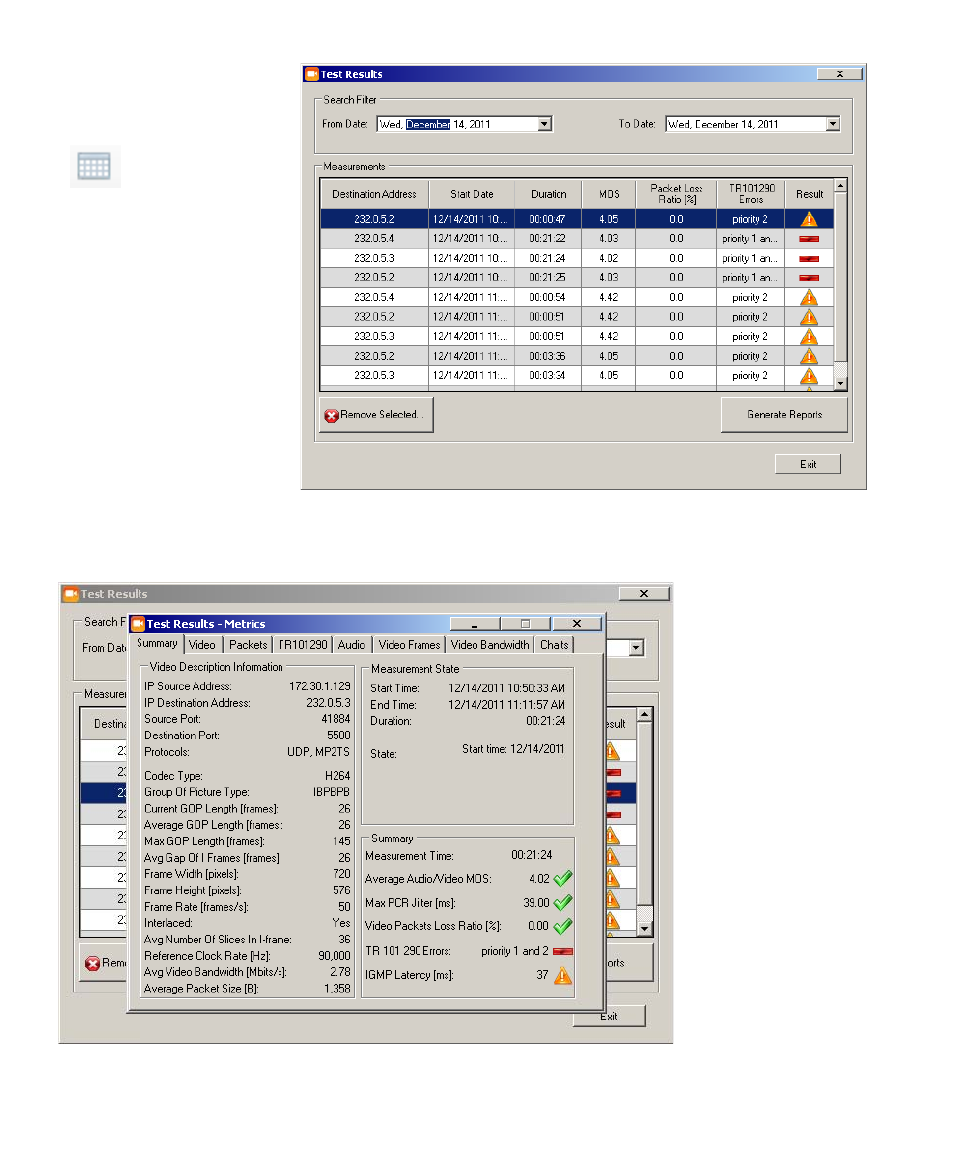Click the warning triangle in the 00:03:36 row
954x1158 pixels.
[x=809, y=356]
